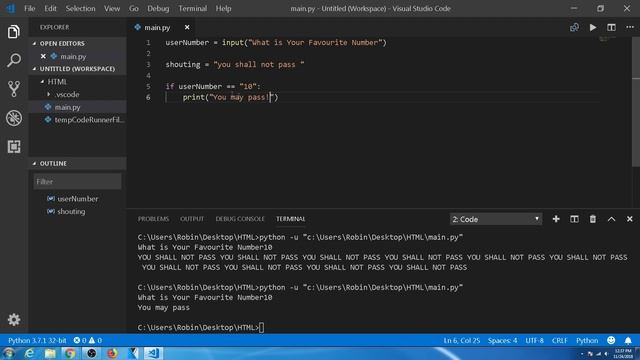This screenshot has height=360, width=640.
Task: Open the Debug menu
Action: click(x=158, y=9)
